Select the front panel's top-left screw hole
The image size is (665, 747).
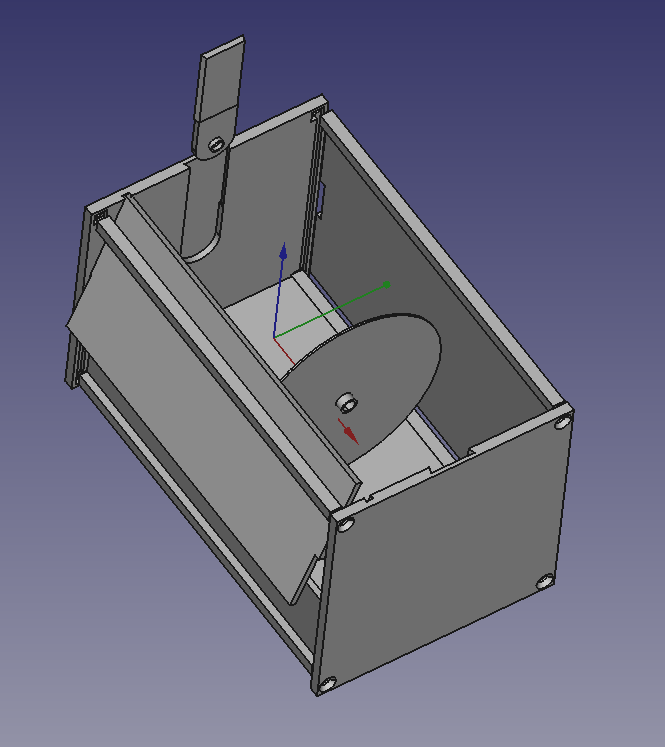click(345, 525)
